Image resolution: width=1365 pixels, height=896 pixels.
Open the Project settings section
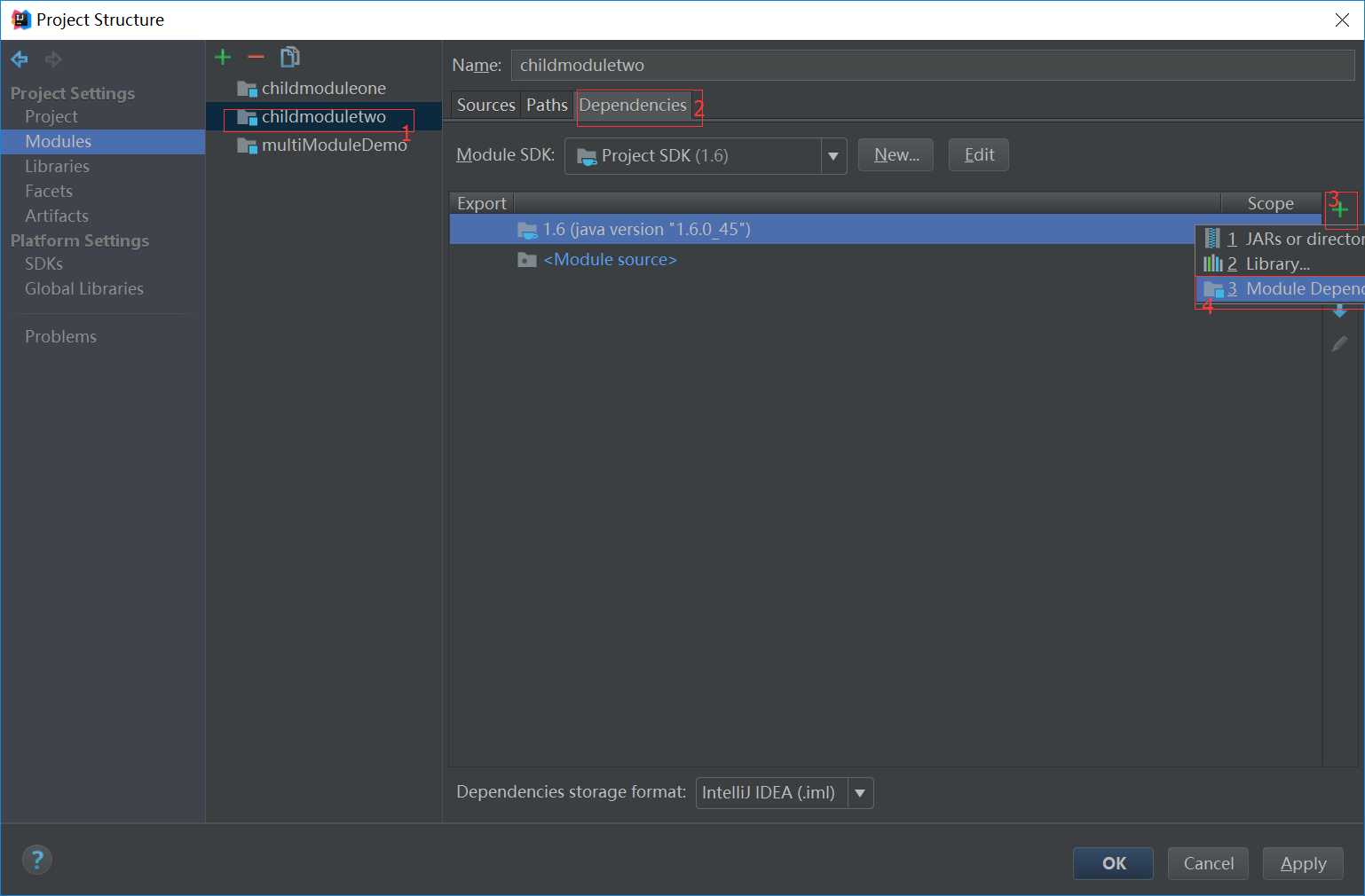pos(51,116)
